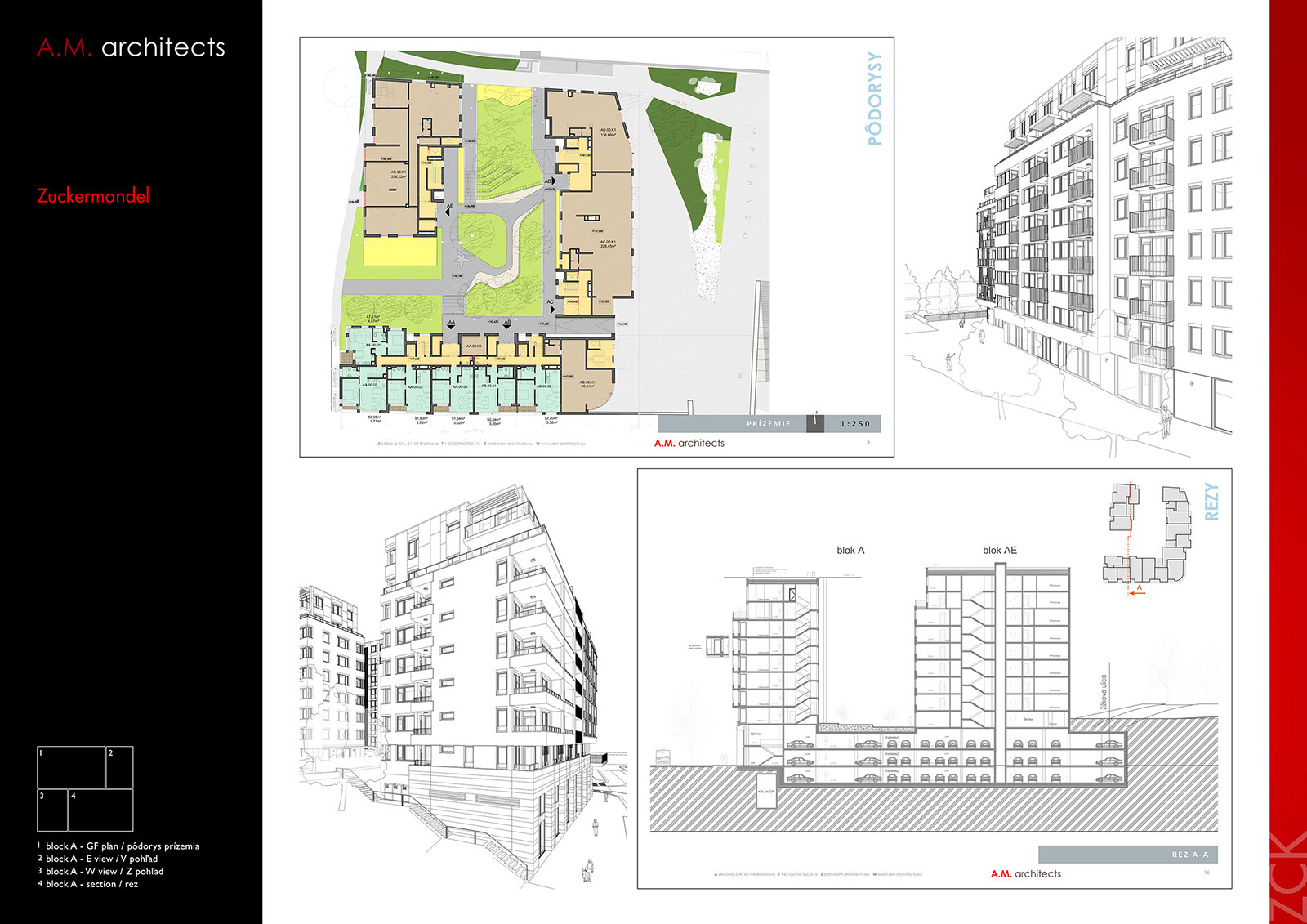Select caption 'block A - GF plan / pôdorys prízemia'
Viewport: 1307px width, 924px height.
click(123, 846)
